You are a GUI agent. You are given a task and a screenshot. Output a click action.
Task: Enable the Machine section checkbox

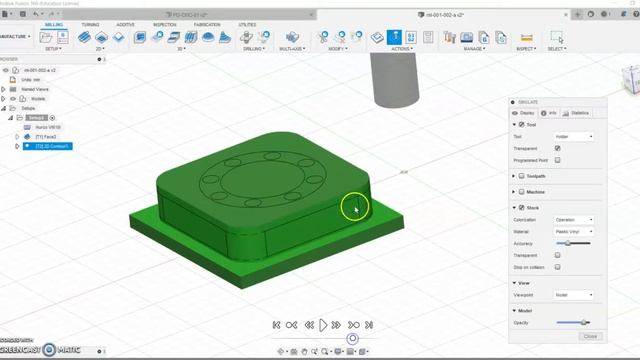(x=522, y=192)
